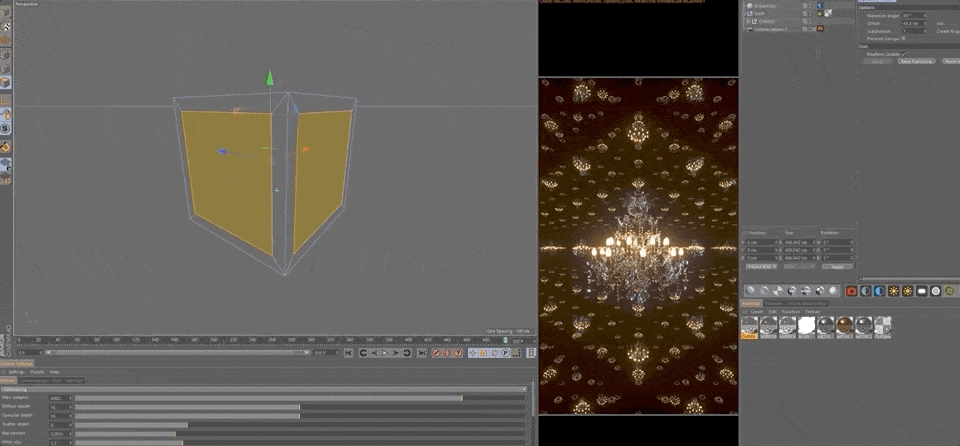Click the blue half-circle Octane icon
Image resolution: width=960 pixels, height=446 pixels.
879,290
